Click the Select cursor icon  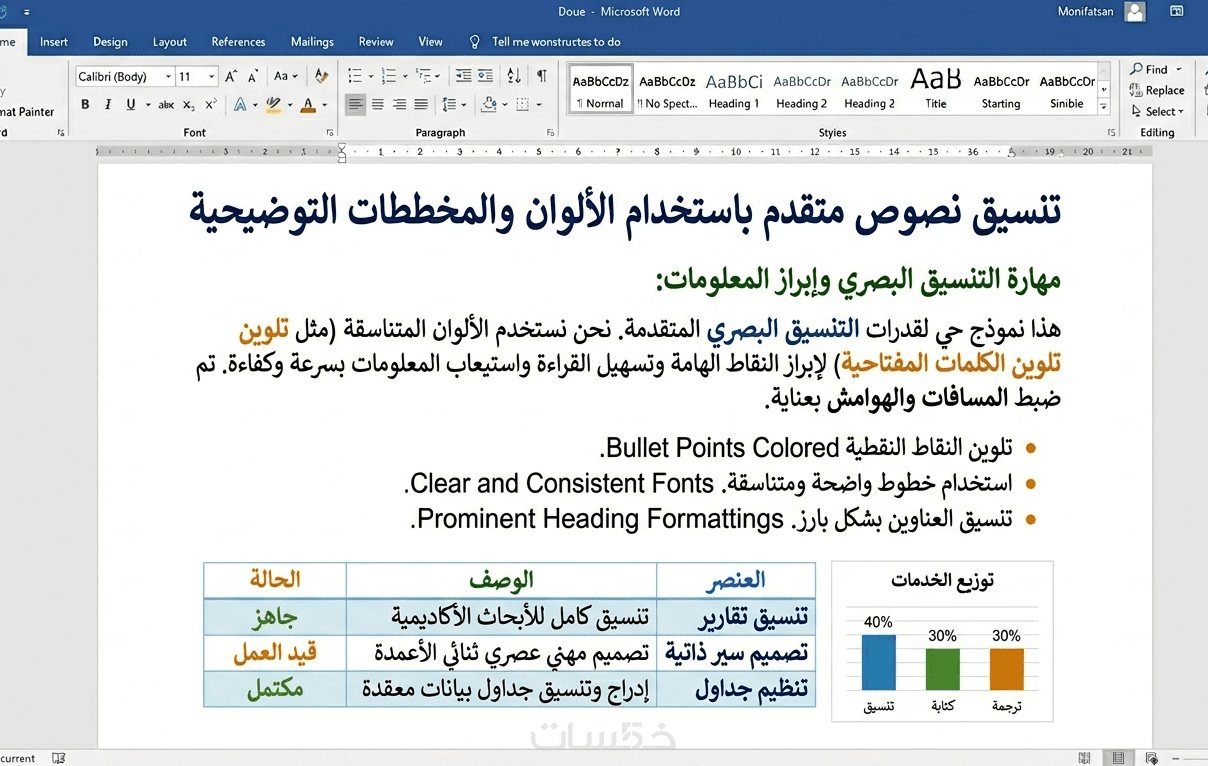[x=1137, y=111]
